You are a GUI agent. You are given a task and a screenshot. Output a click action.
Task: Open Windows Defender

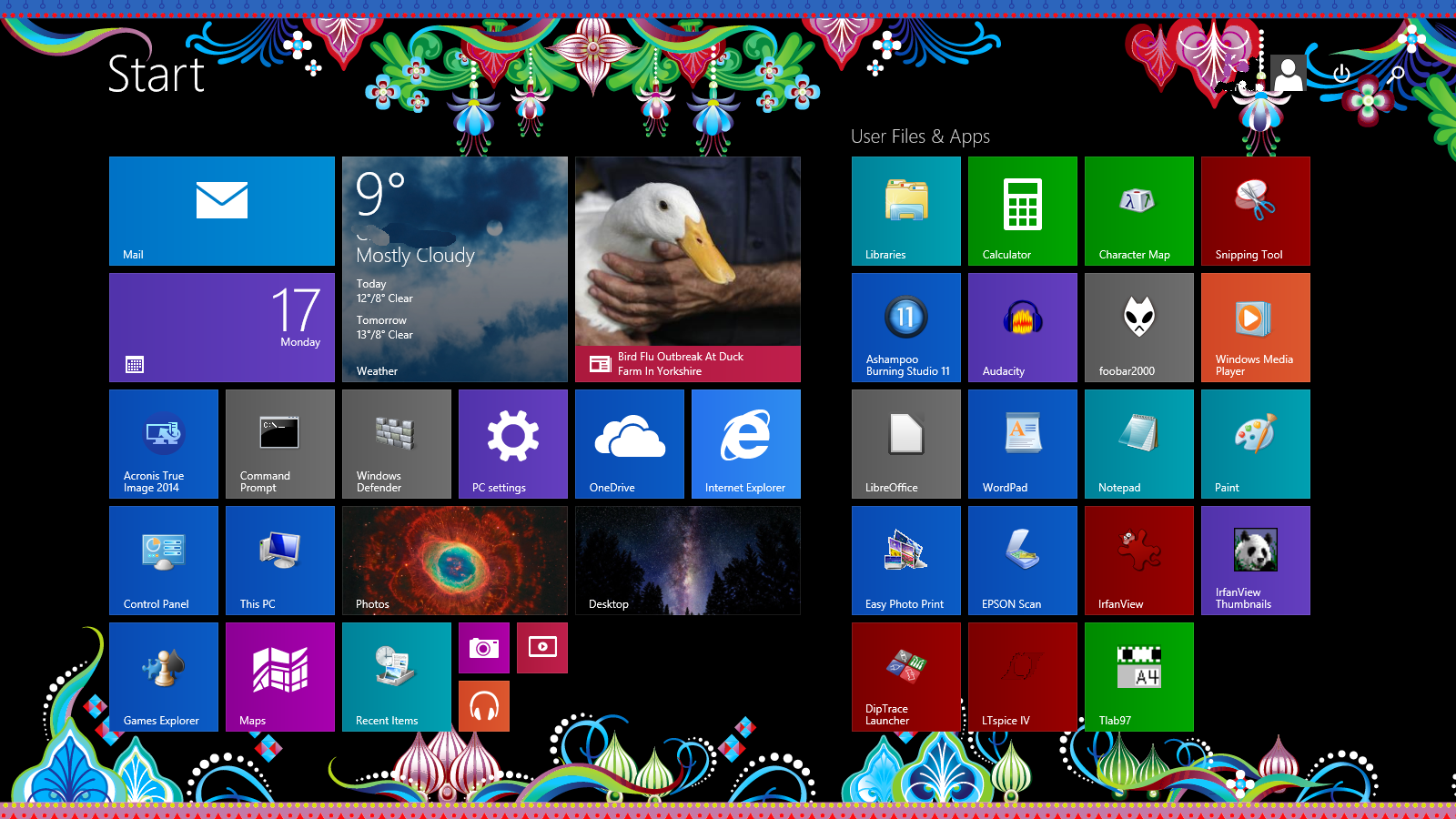(397, 444)
